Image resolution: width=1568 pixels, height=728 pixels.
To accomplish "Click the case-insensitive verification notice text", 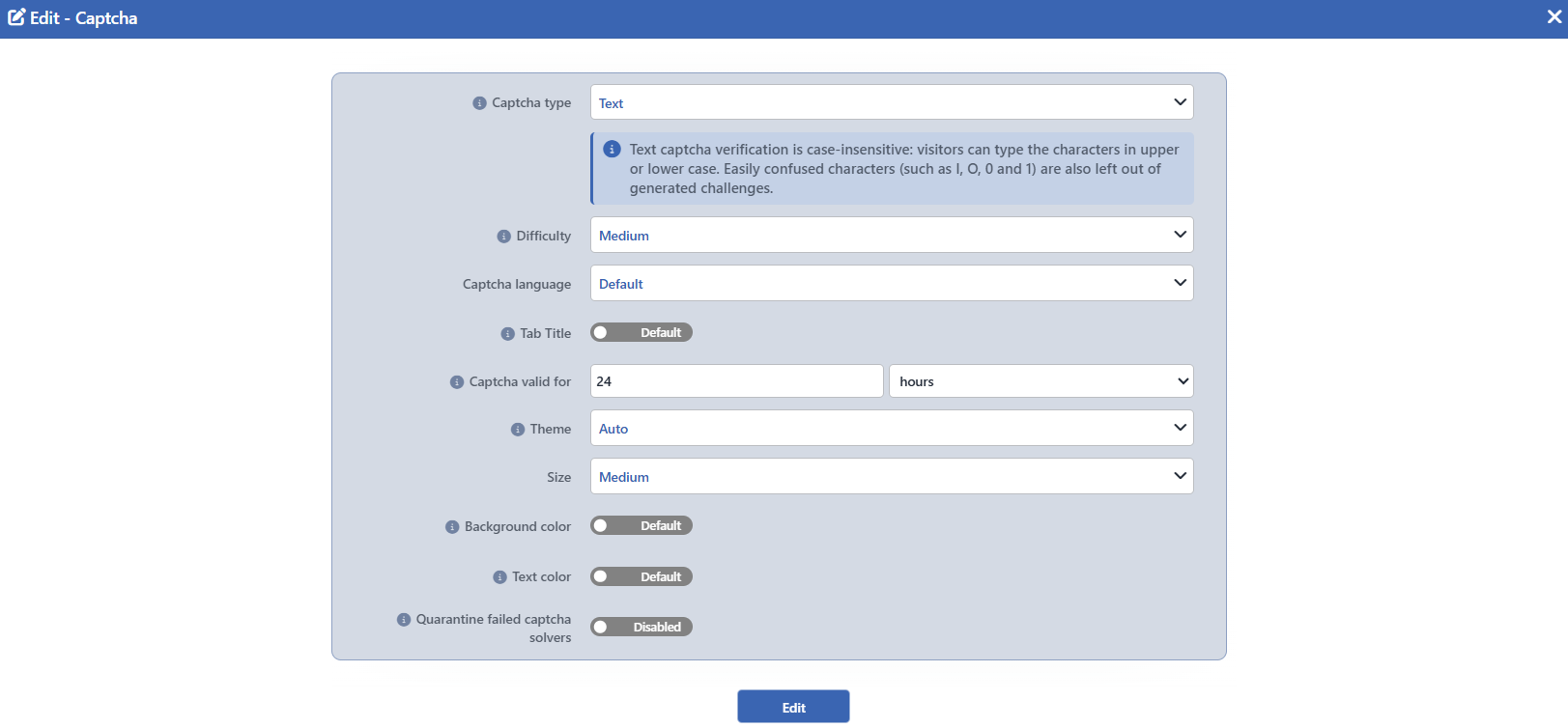I will pyautogui.click(x=904, y=169).
